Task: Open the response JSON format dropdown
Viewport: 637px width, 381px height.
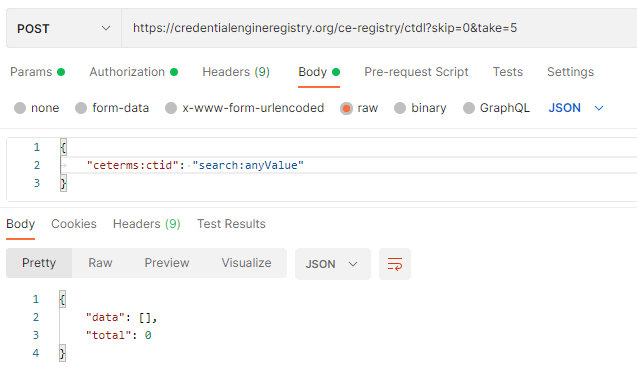Action: coord(333,264)
